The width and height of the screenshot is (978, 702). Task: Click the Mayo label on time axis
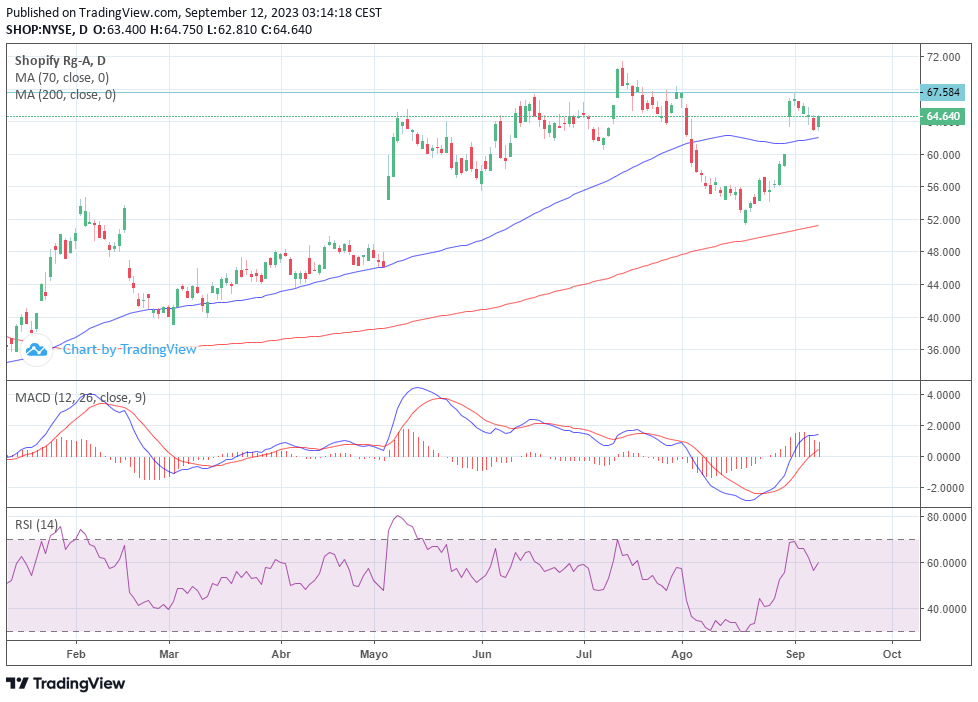(x=374, y=654)
